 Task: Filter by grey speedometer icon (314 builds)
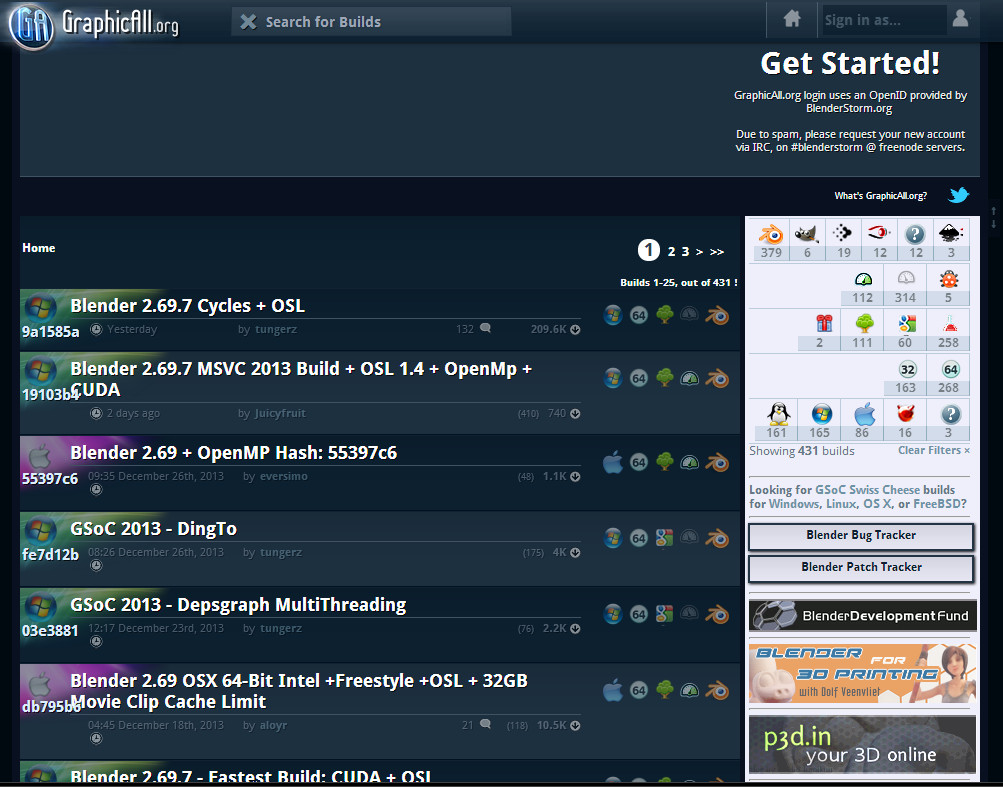906,278
